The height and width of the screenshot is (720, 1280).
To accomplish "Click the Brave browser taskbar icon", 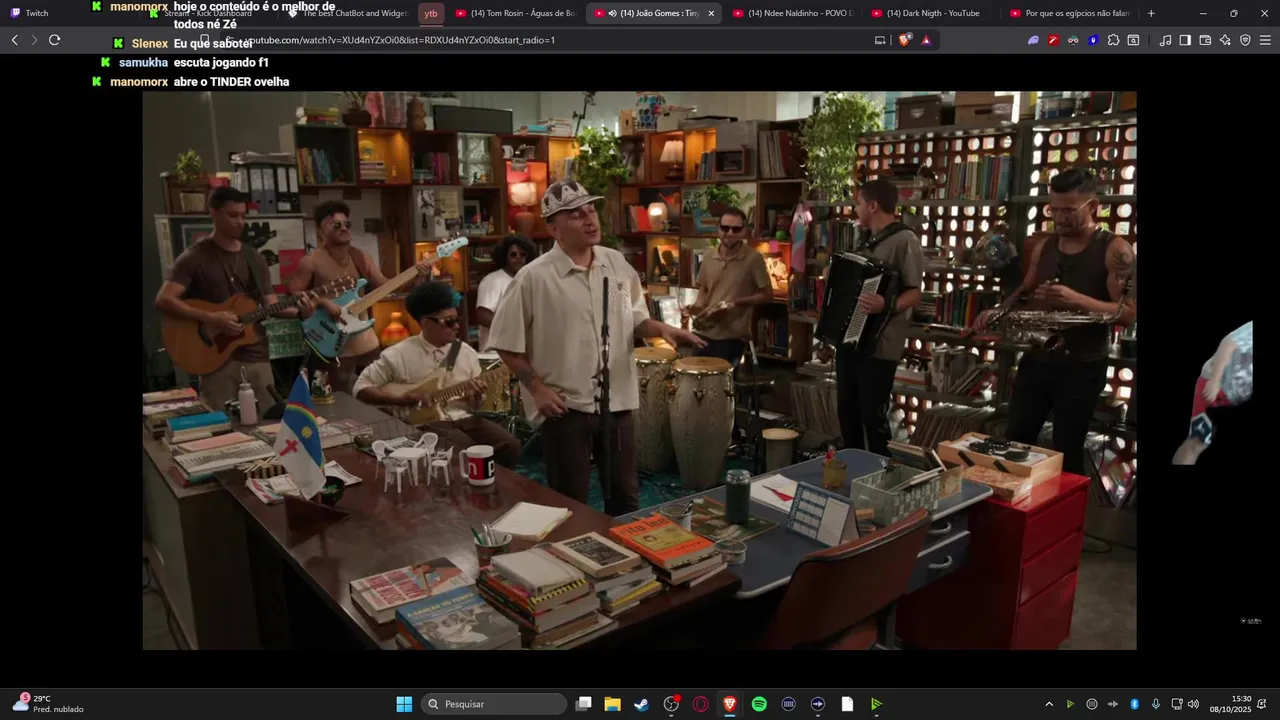I will click(730, 704).
